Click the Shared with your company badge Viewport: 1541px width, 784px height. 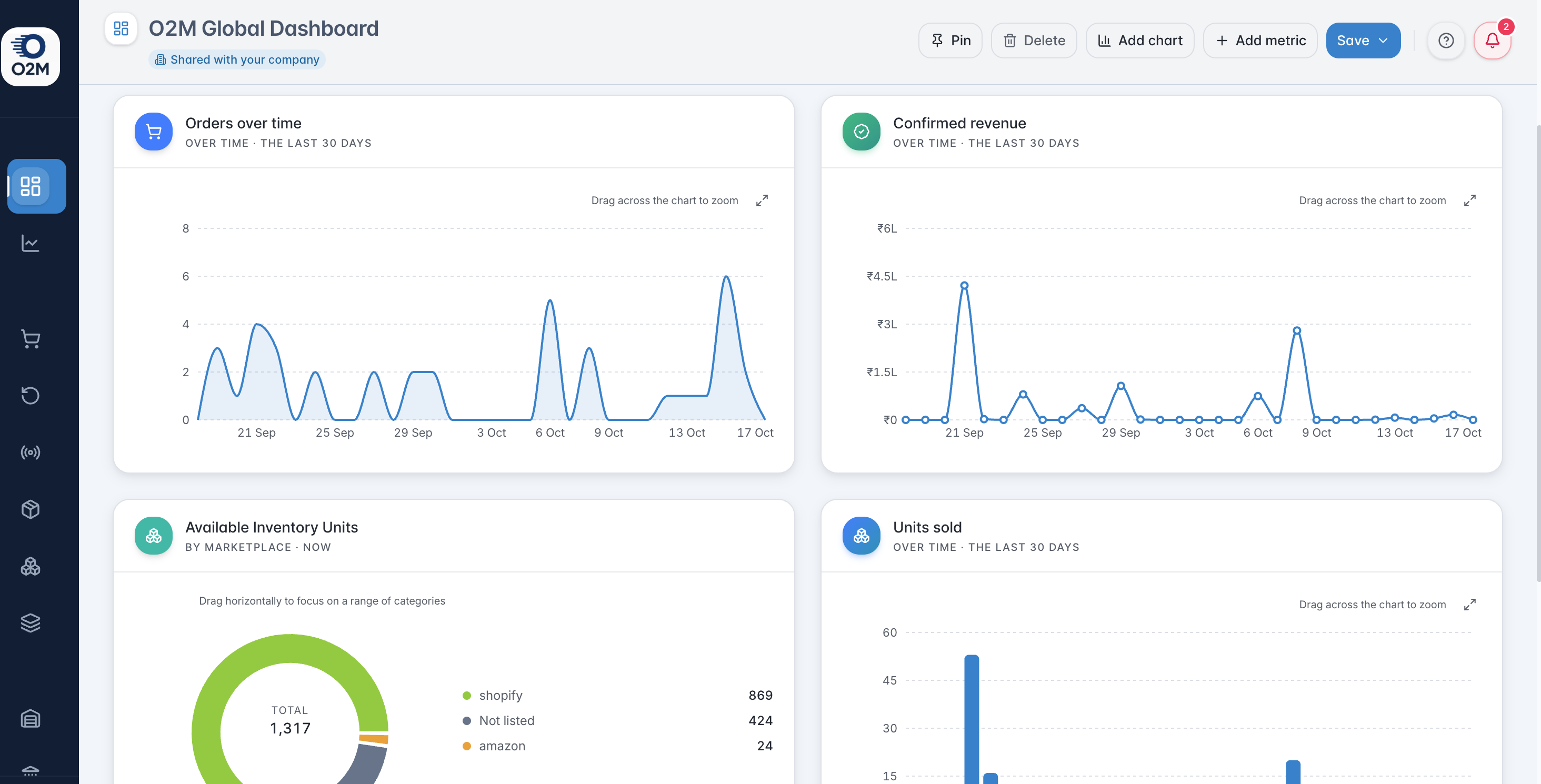(x=237, y=60)
